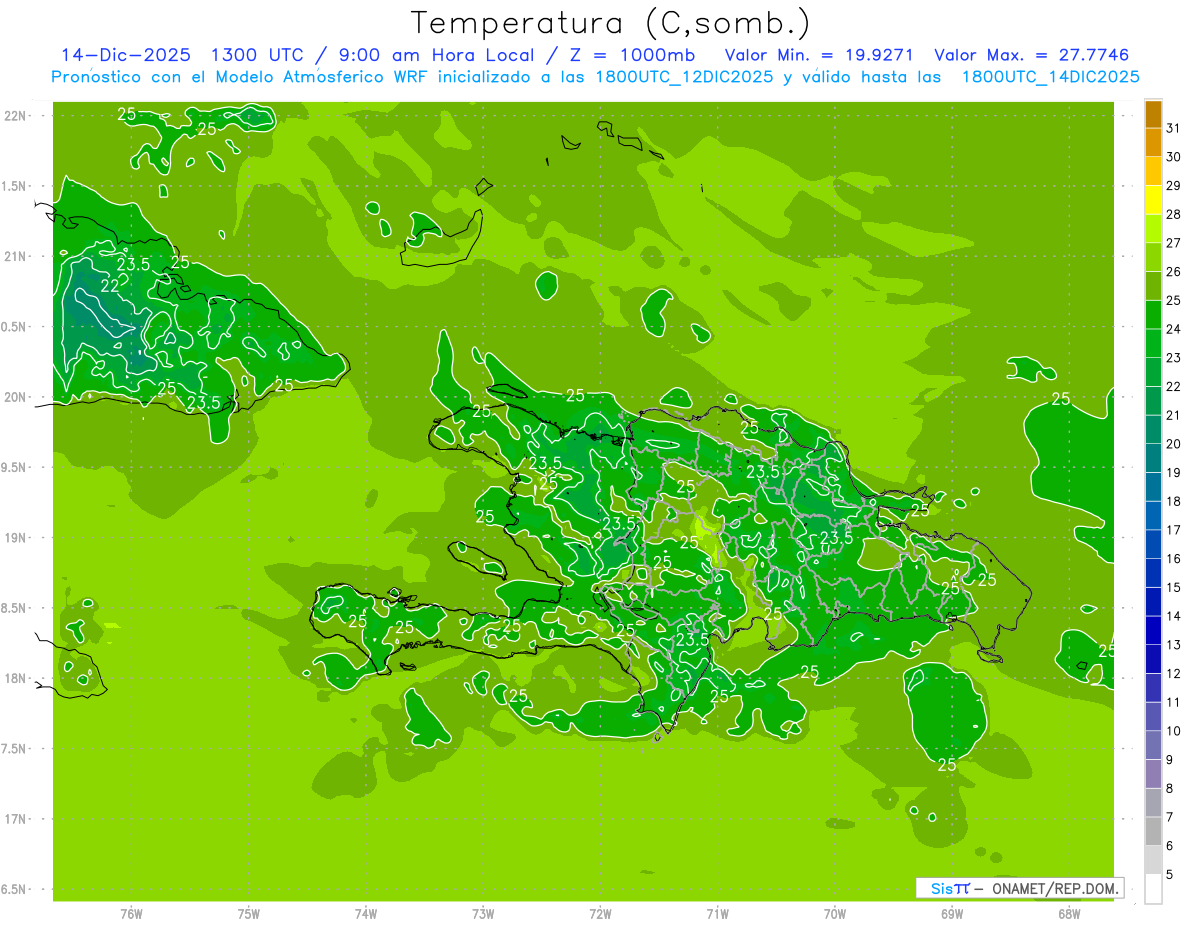Click the title 'Temperatura (C,somb.)'
Viewport: 1200px width, 927px height.
pyautogui.click(x=611, y=23)
